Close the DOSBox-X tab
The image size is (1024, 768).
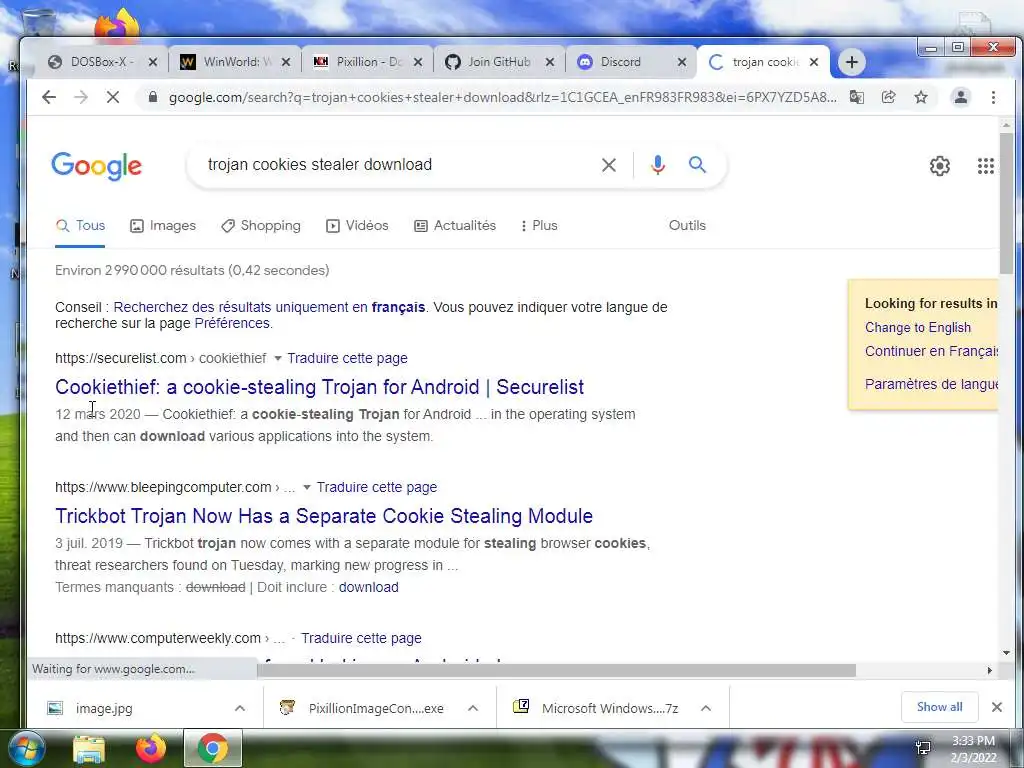click(153, 62)
